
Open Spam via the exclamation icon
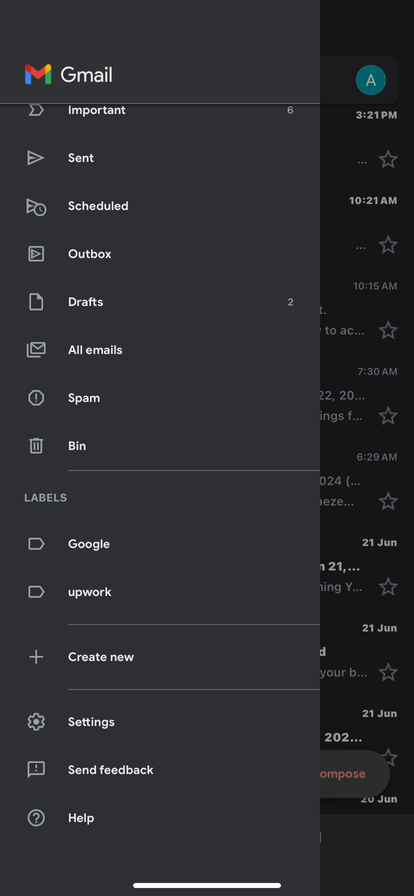(x=36, y=398)
